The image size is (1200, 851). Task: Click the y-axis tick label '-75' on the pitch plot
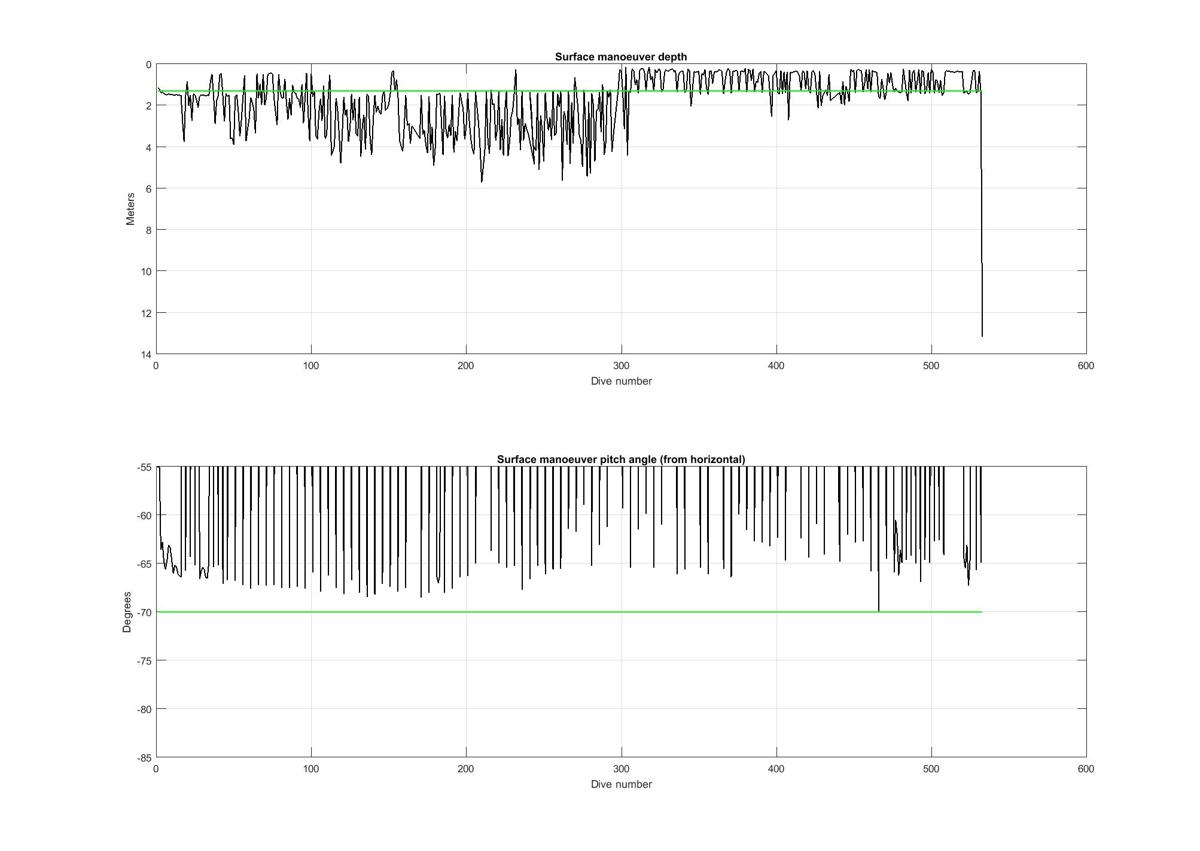(143, 661)
